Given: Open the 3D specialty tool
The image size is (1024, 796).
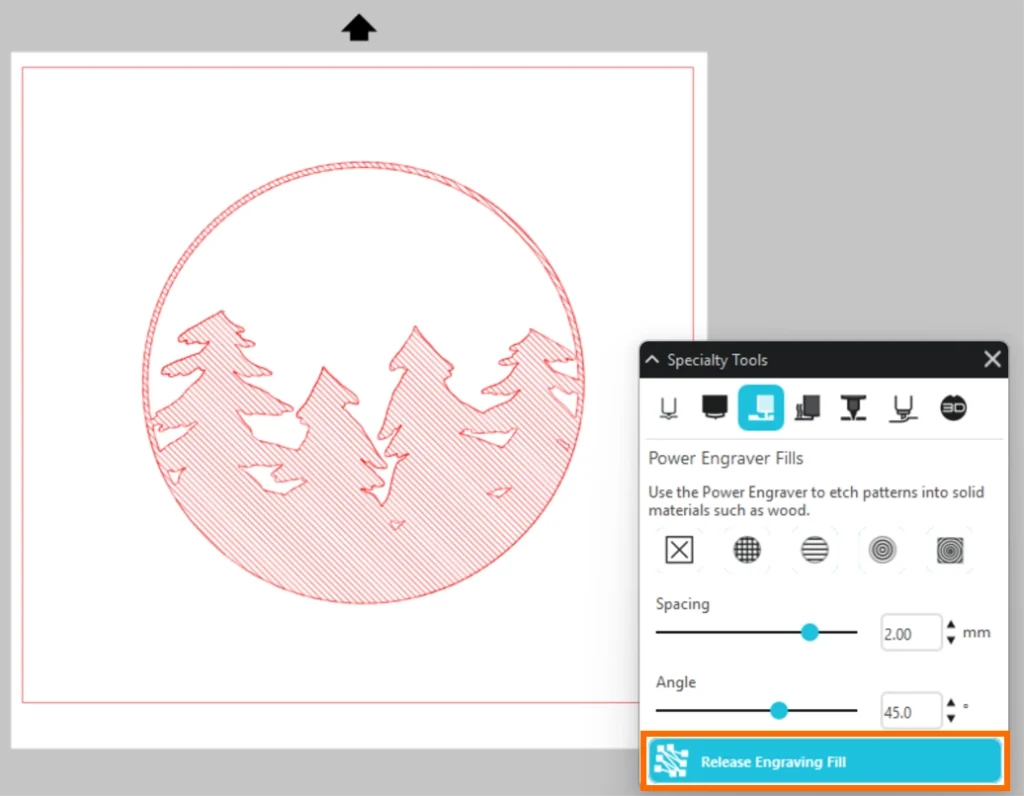Looking at the screenshot, I should click(x=953, y=407).
